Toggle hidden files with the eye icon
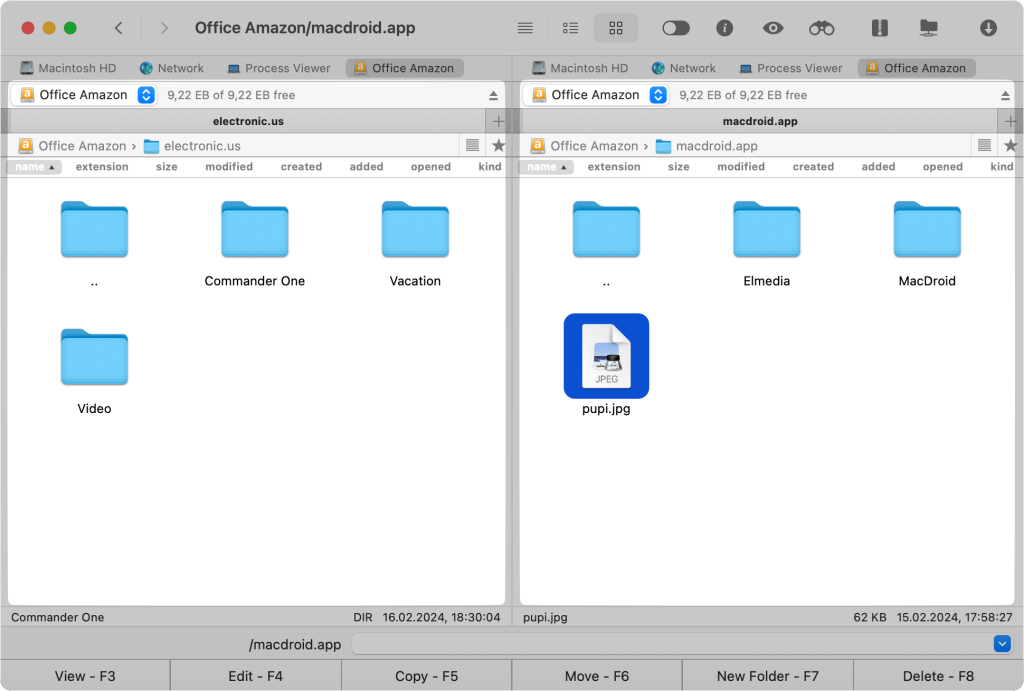1024x691 pixels. coord(772,28)
